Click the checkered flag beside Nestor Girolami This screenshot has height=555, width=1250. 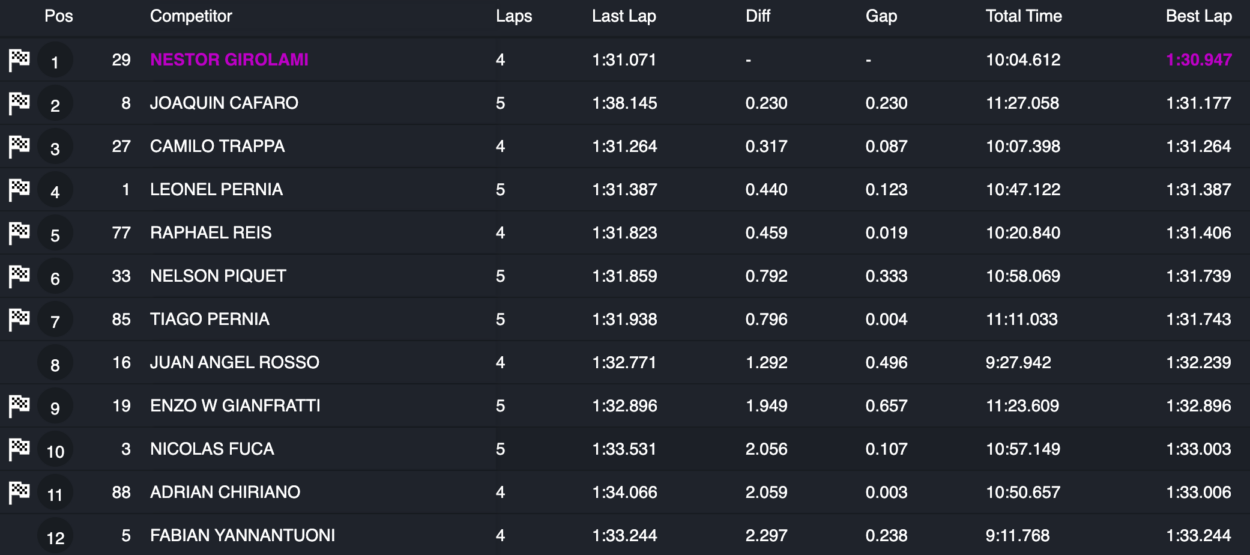pyautogui.click(x=19, y=60)
